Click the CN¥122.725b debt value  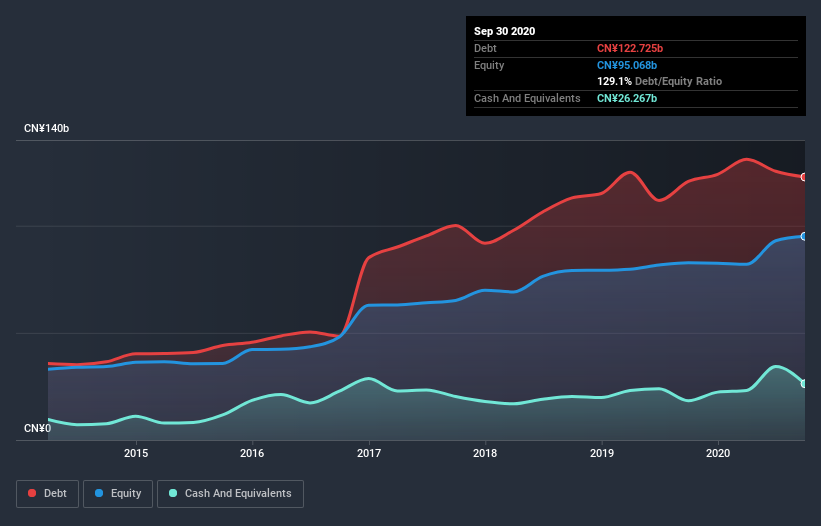click(630, 48)
